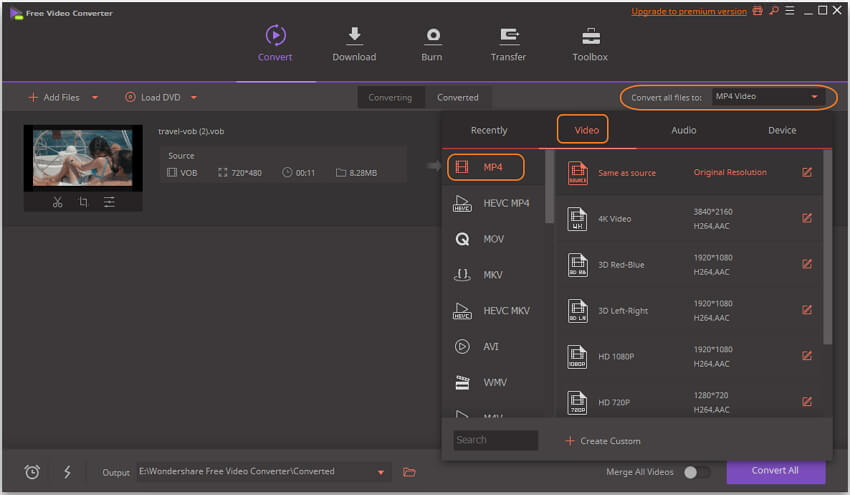The height and width of the screenshot is (495, 850).
Task: Click the Add Files plus icon
Action: [33, 97]
